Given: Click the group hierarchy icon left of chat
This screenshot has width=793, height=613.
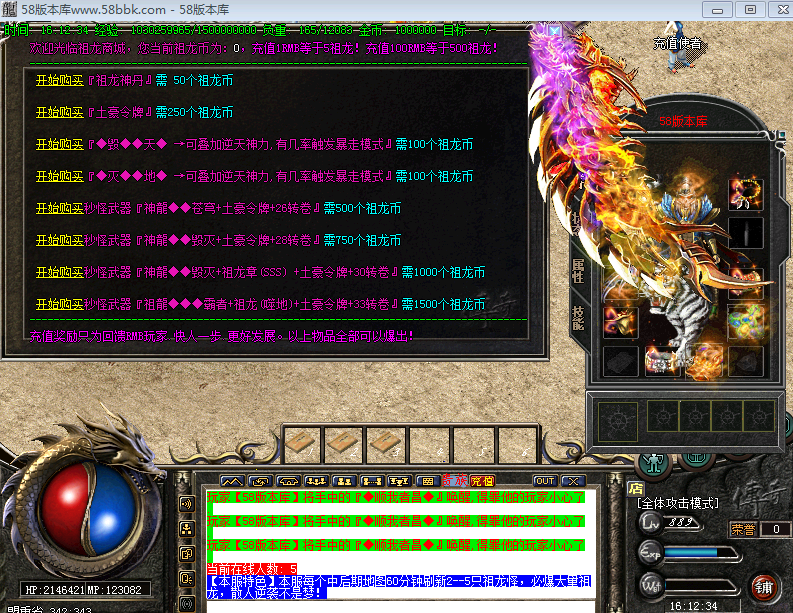Looking at the screenshot, I should point(187,529).
